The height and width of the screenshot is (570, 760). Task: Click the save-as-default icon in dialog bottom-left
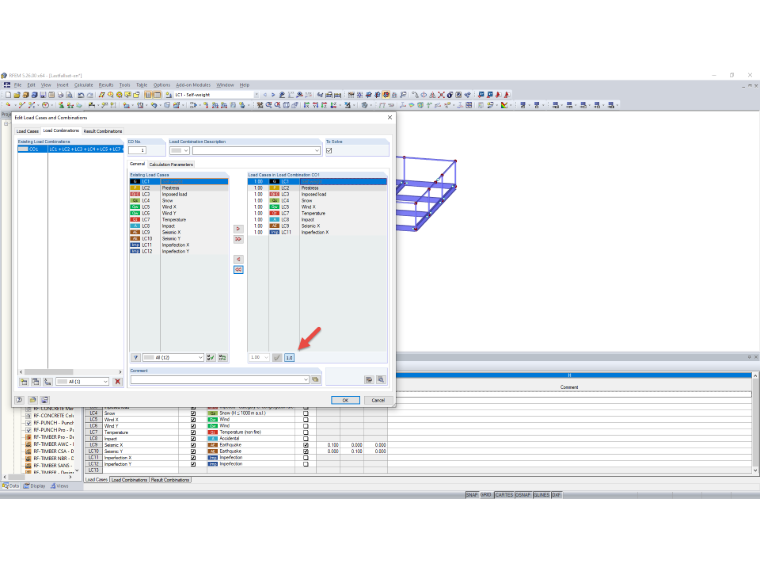point(45,400)
